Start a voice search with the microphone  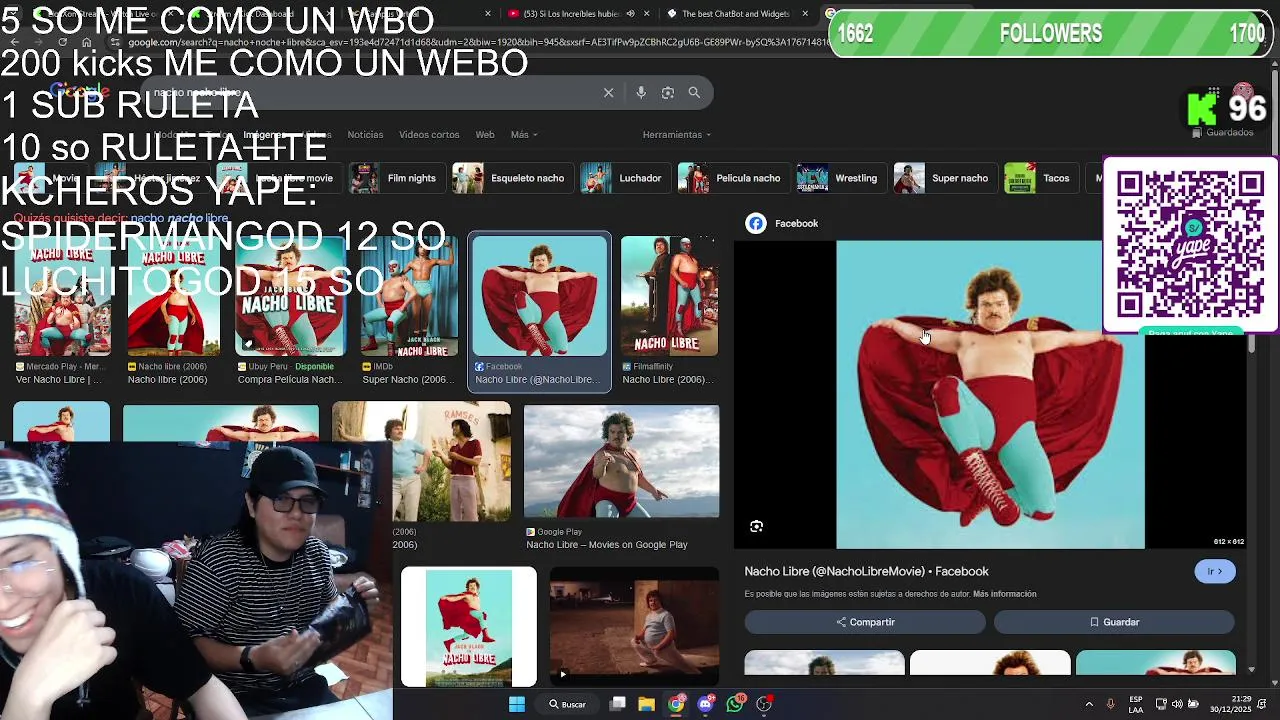pyautogui.click(x=641, y=92)
